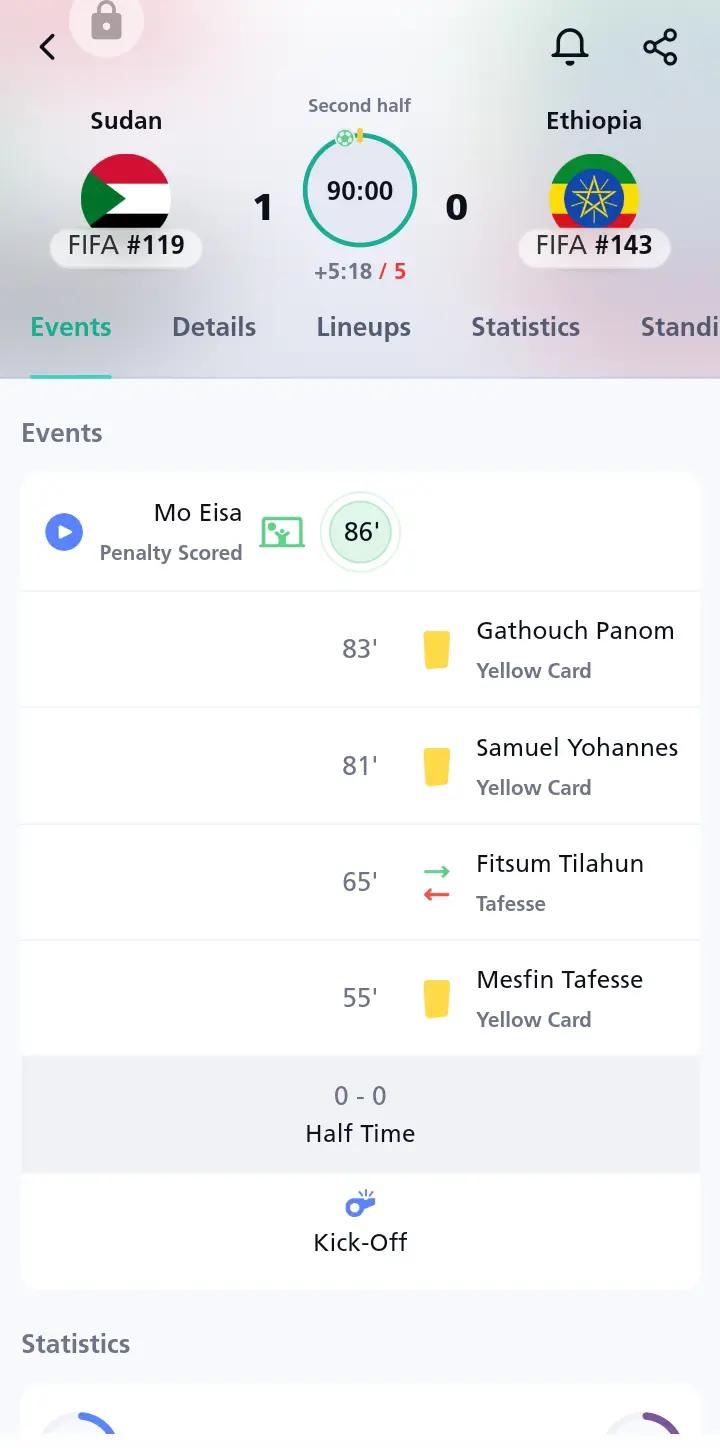Tap the Kick-Off whistle icon
720x1448 pixels.
(360, 1203)
